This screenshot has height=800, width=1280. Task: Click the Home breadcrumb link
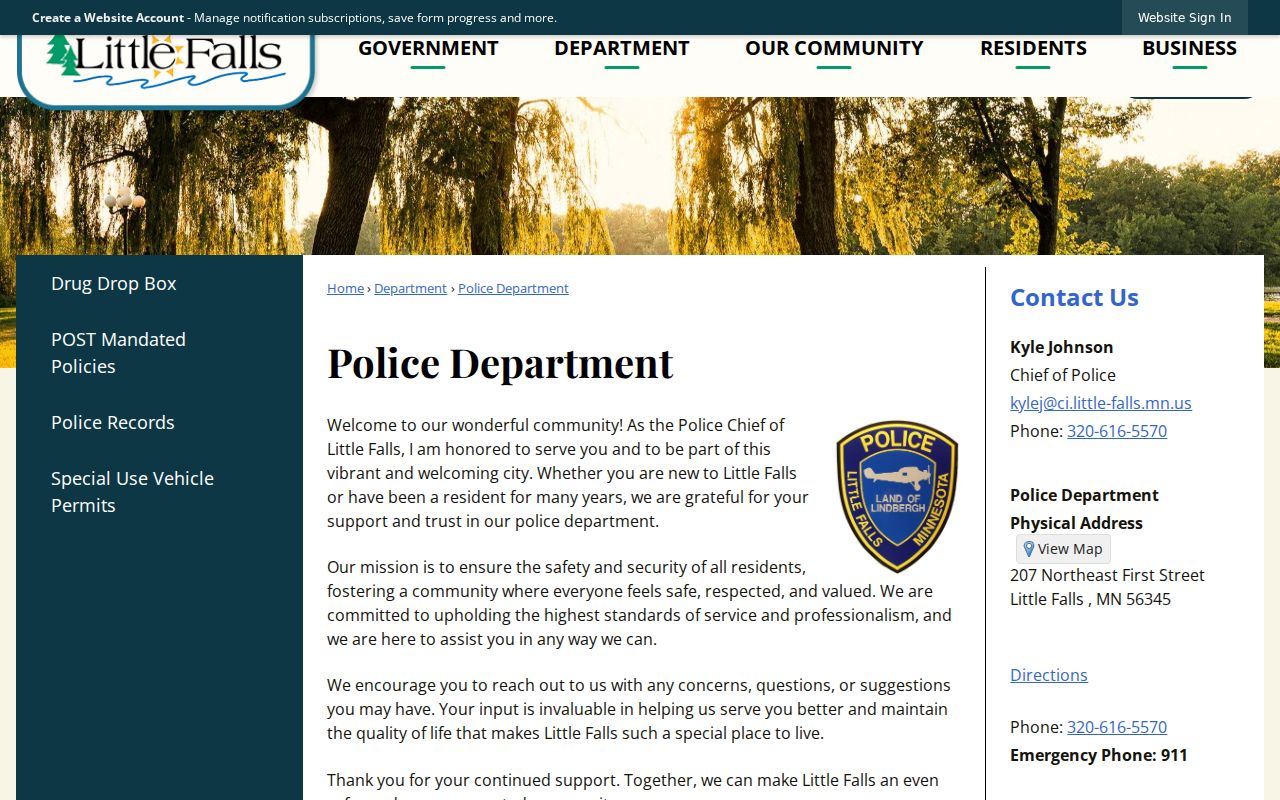345,288
